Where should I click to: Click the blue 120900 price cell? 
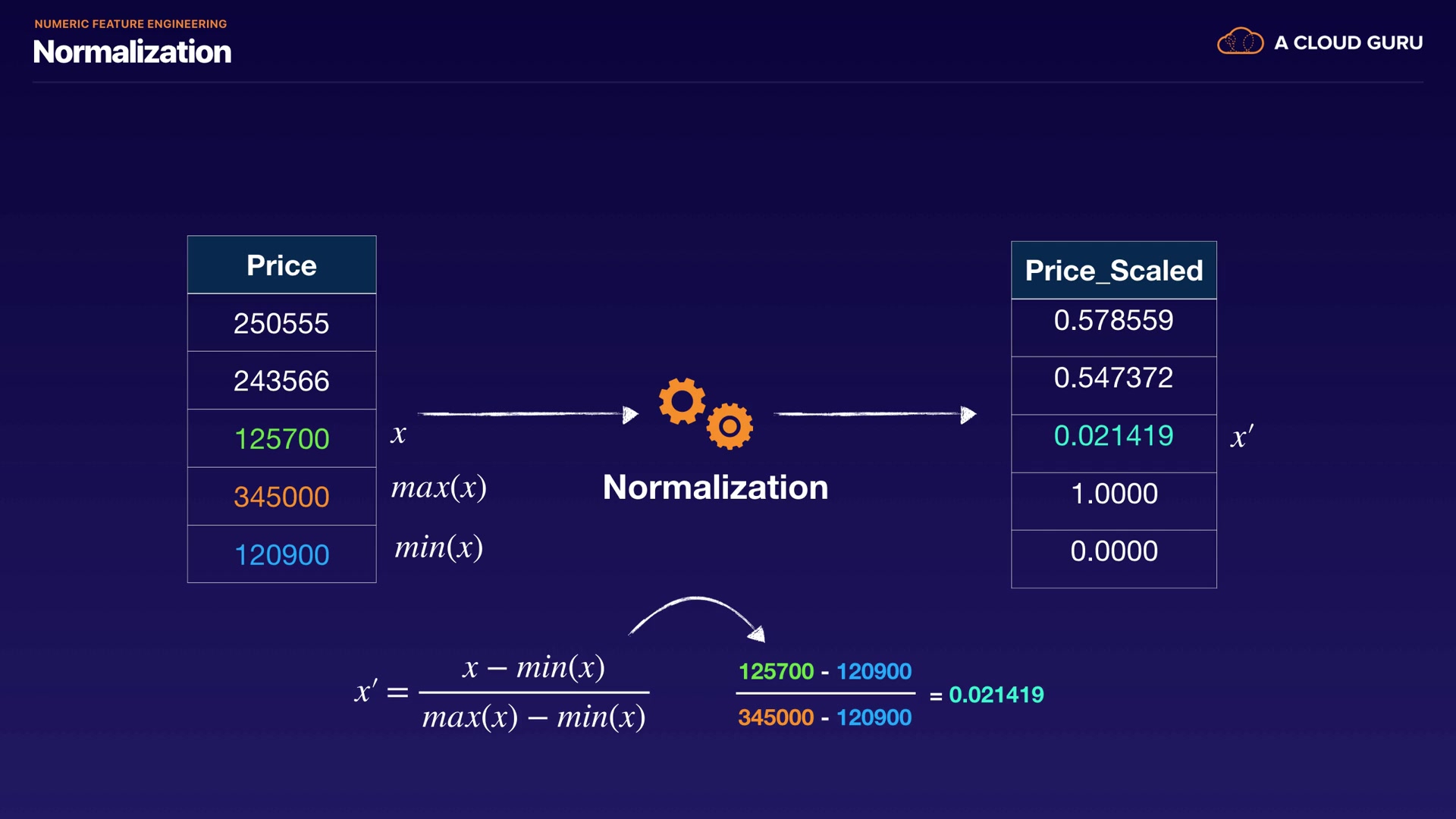click(281, 555)
